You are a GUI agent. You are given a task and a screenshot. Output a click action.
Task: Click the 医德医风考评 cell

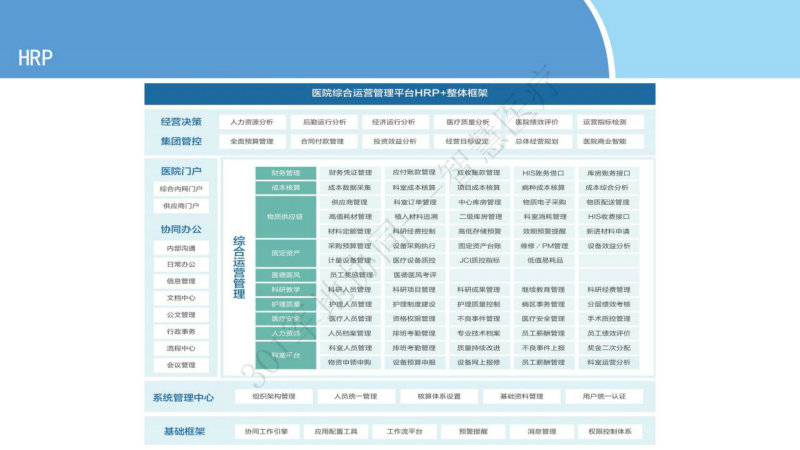pos(414,275)
